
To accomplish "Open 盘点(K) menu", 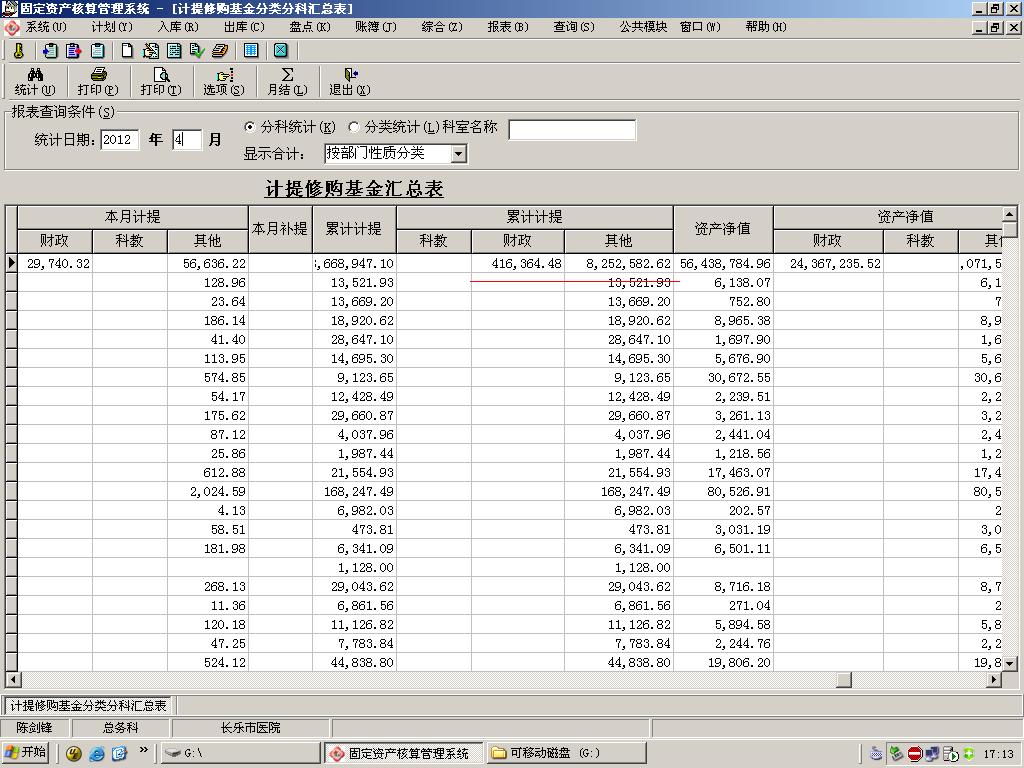I will (x=310, y=27).
